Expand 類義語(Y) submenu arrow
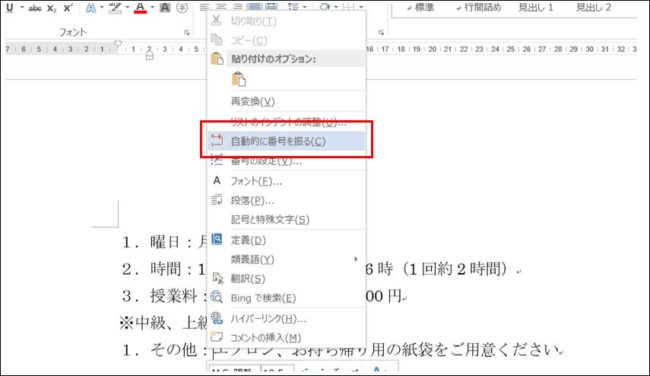 [355, 259]
